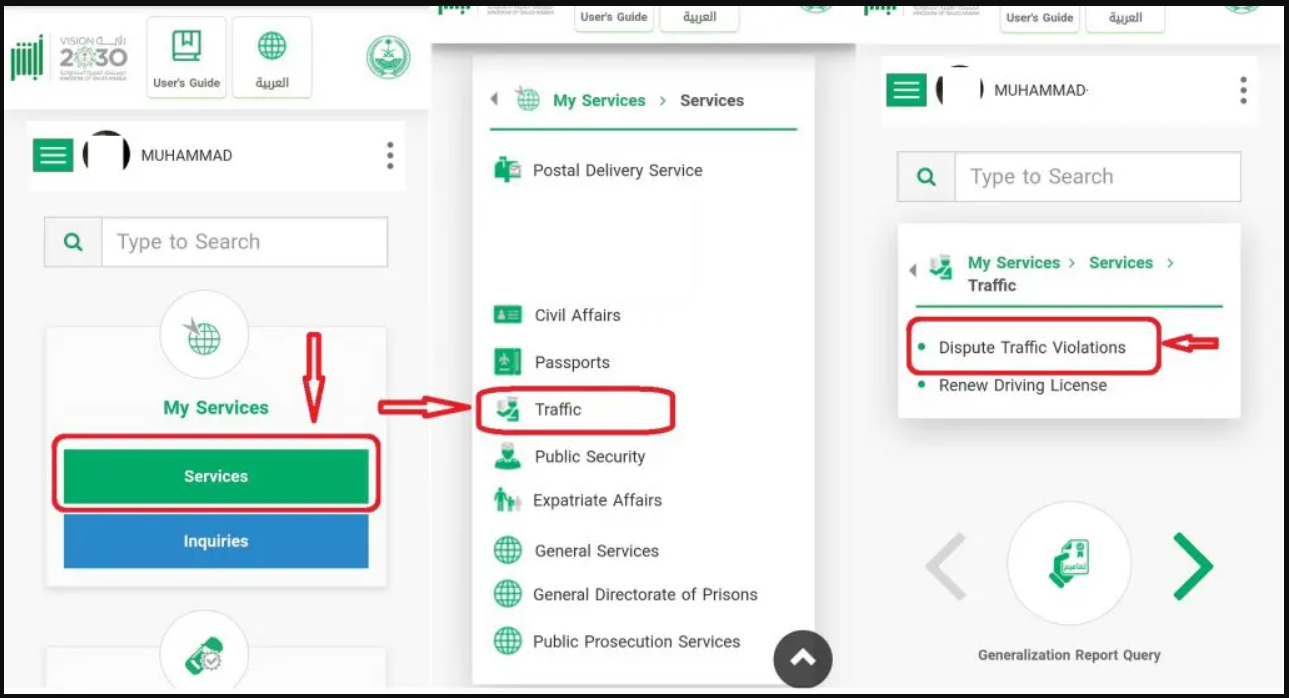Open Passports services
This screenshot has height=698, width=1289.
click(x=572, y=362)
